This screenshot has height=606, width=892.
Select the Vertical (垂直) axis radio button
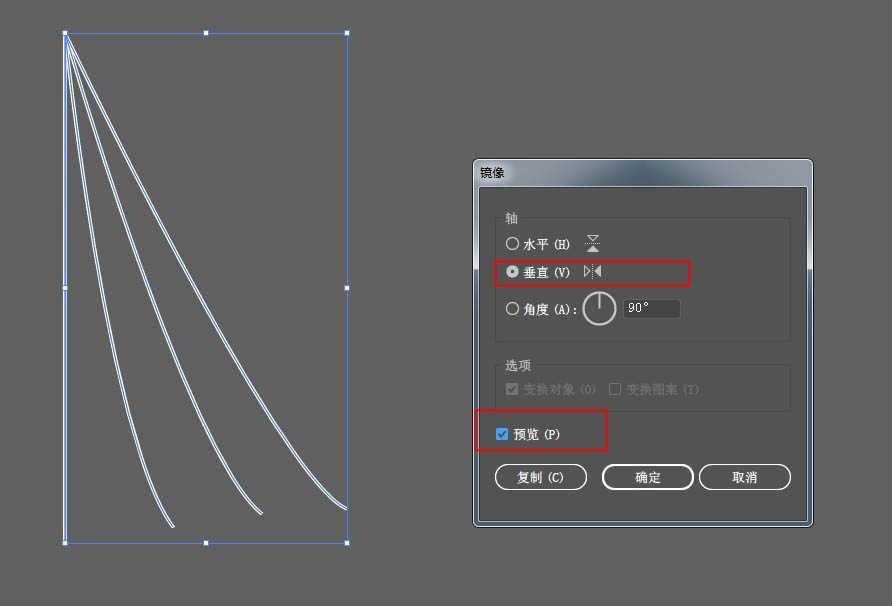pos(513,272)
